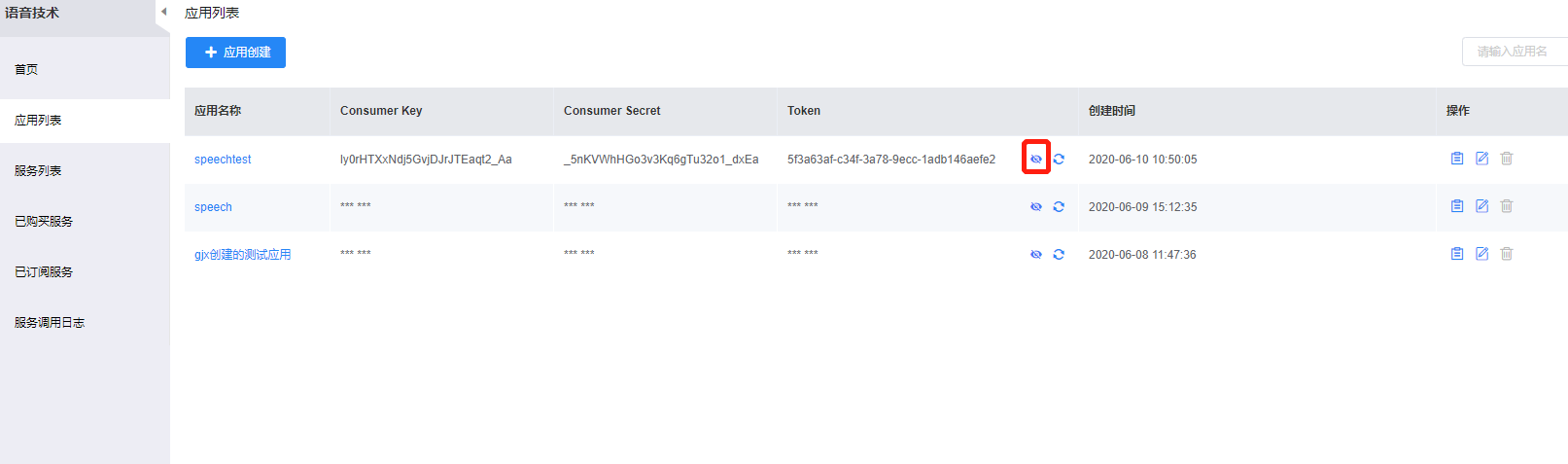Open details icon for speechtest

(1457, 158)
